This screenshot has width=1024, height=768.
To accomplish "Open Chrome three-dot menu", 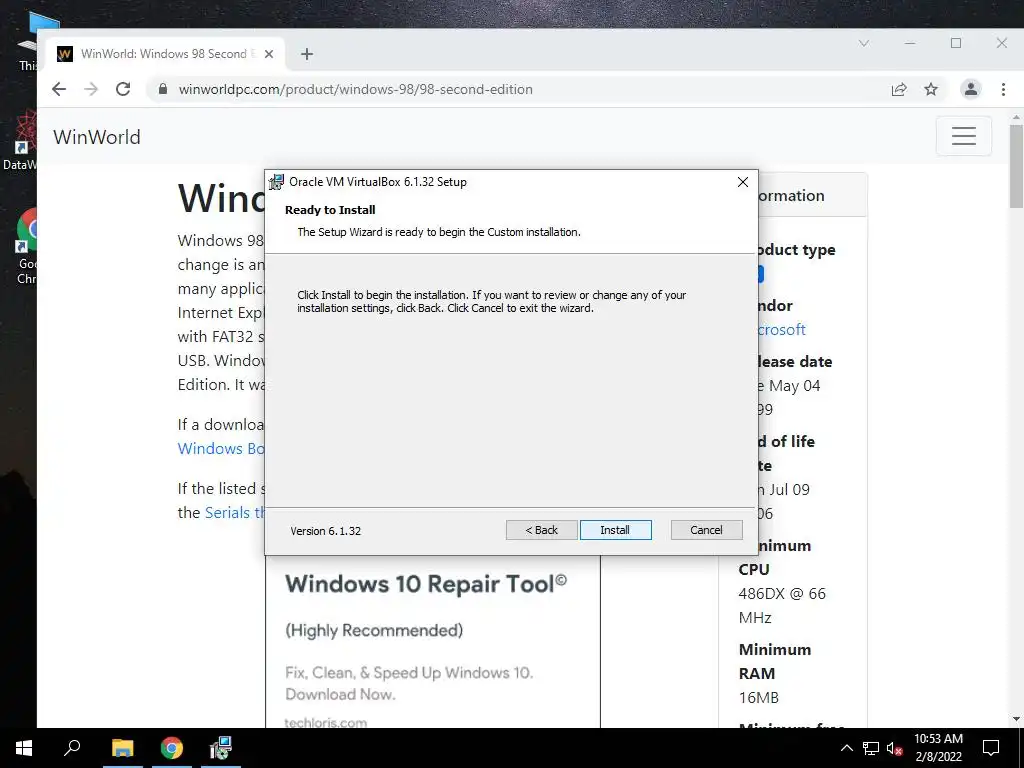I will (x=1003, y=89).
